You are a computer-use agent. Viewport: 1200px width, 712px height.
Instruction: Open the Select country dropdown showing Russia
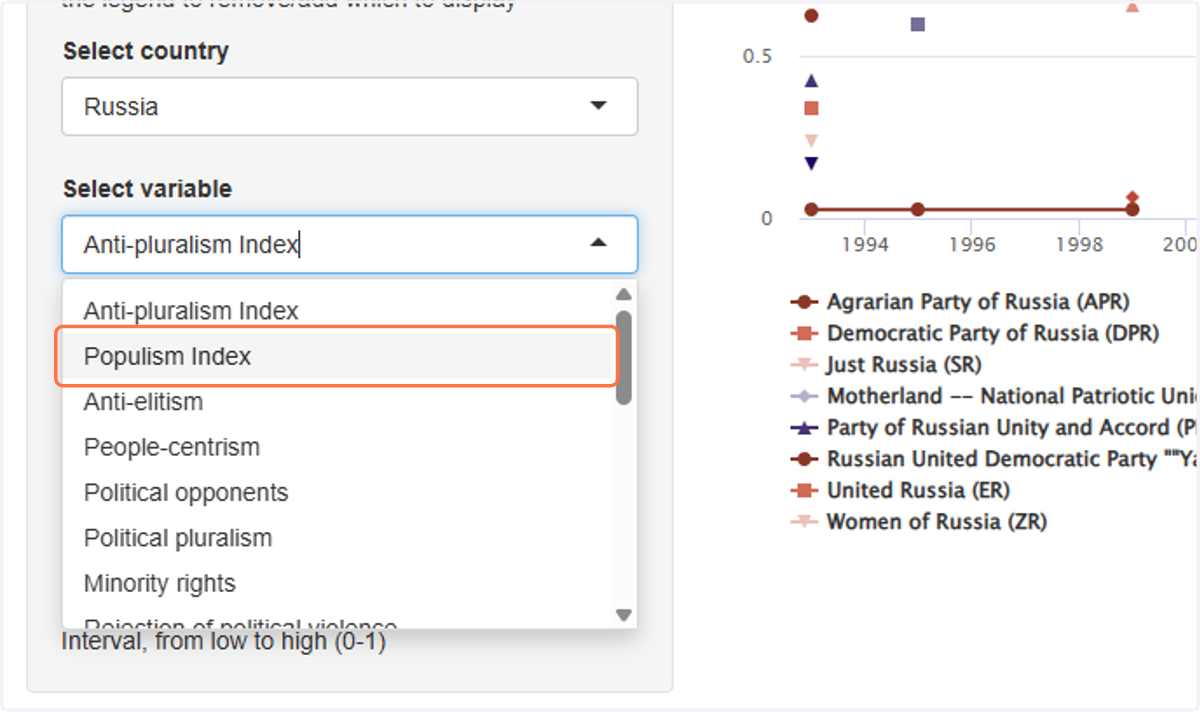point(349,106)
